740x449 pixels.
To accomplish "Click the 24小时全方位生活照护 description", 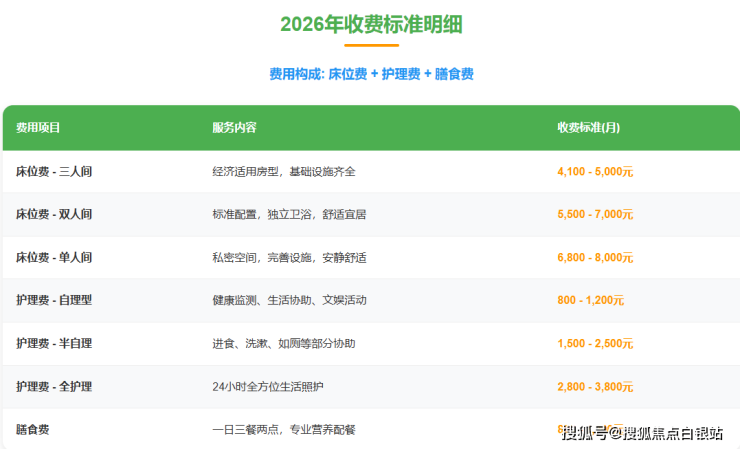I will click(x=270, y=386).
